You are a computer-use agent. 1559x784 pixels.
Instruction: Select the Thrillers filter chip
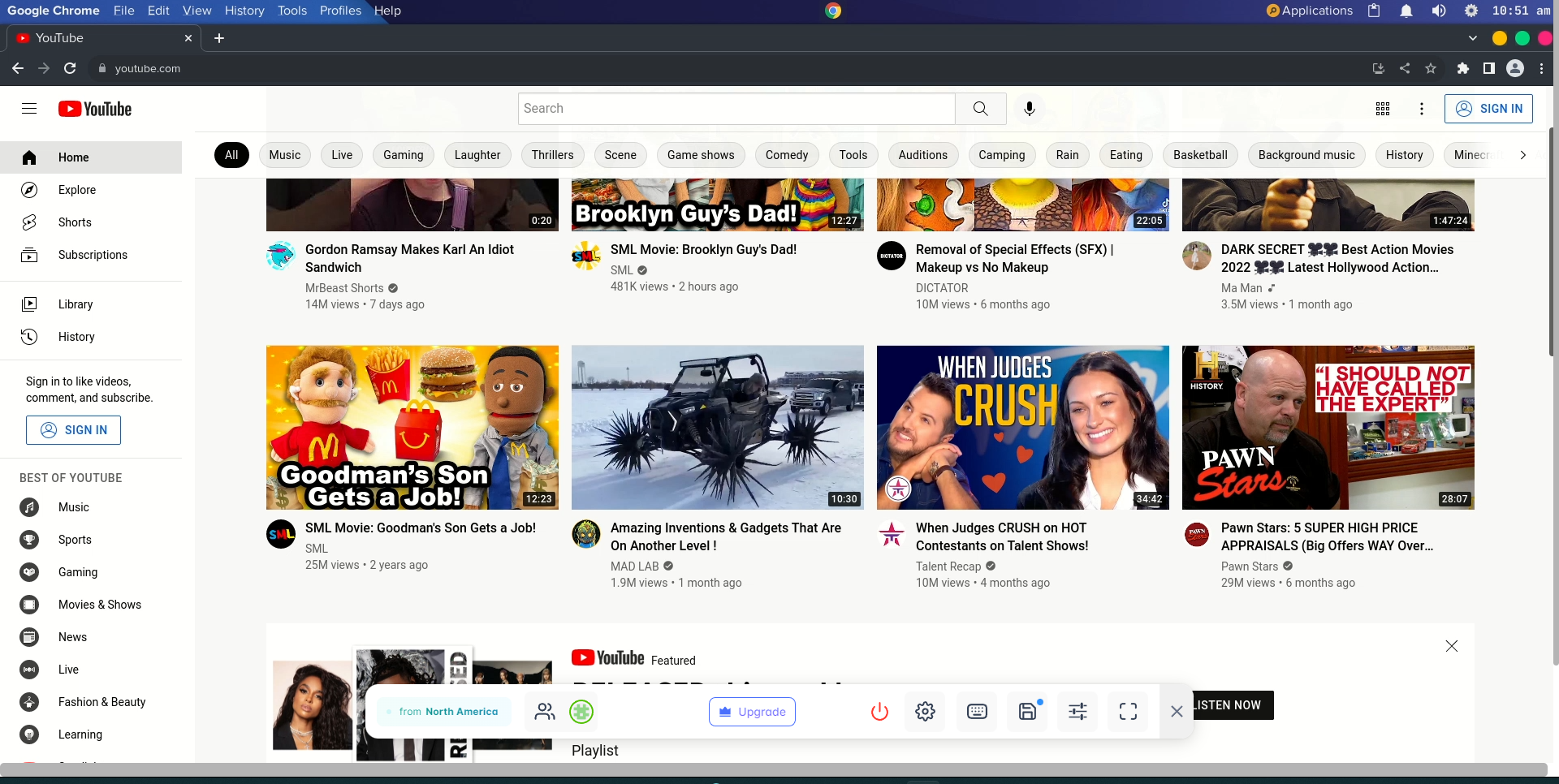tap(553, 155)
